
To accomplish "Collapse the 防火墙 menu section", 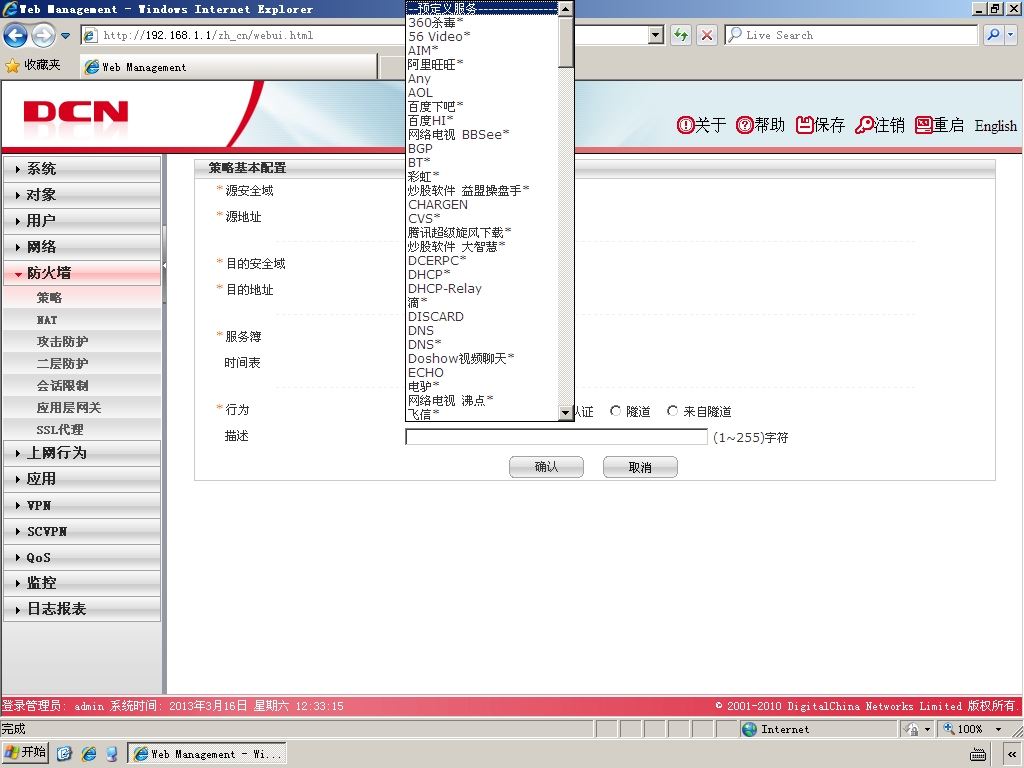I will pos(82,273).
